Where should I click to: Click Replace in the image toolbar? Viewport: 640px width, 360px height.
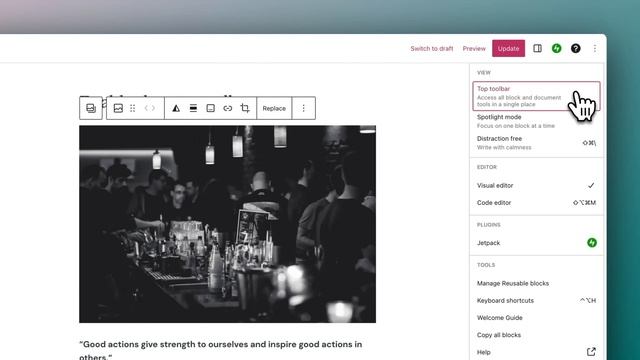pyautogui.click(x=274, y=108)
